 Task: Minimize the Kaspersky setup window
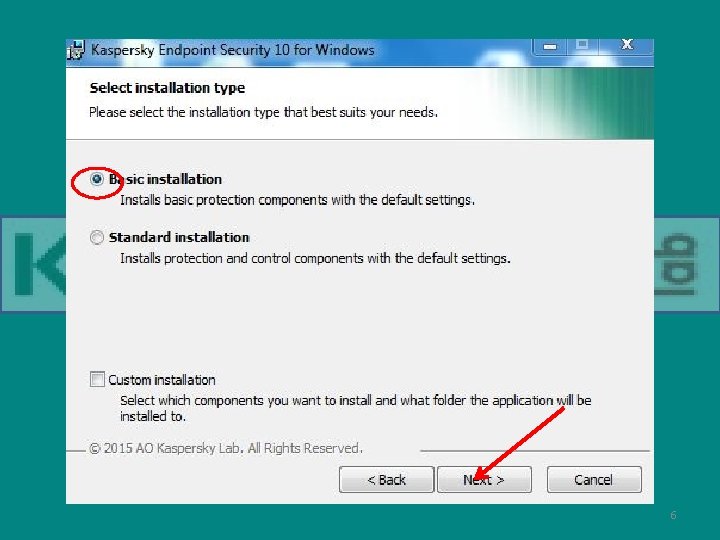point(550,46)
